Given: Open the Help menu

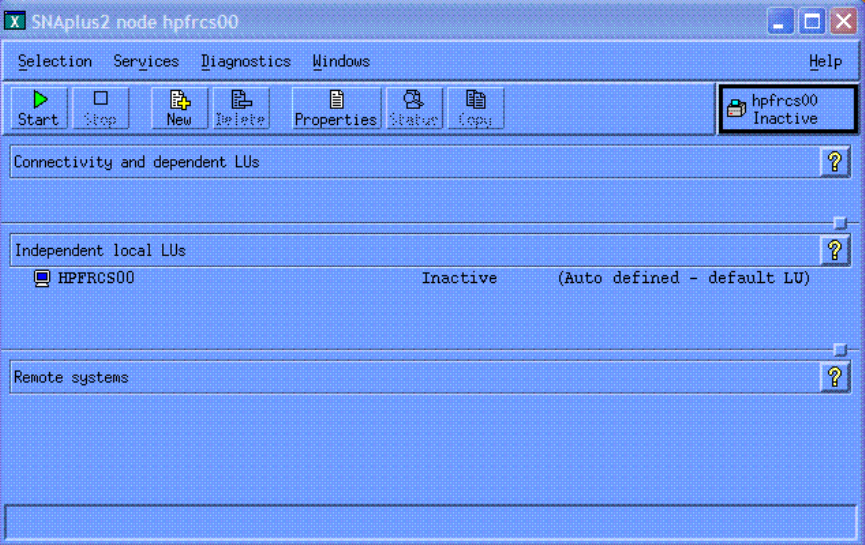Looking at the screenshot, I should [825, 61].
